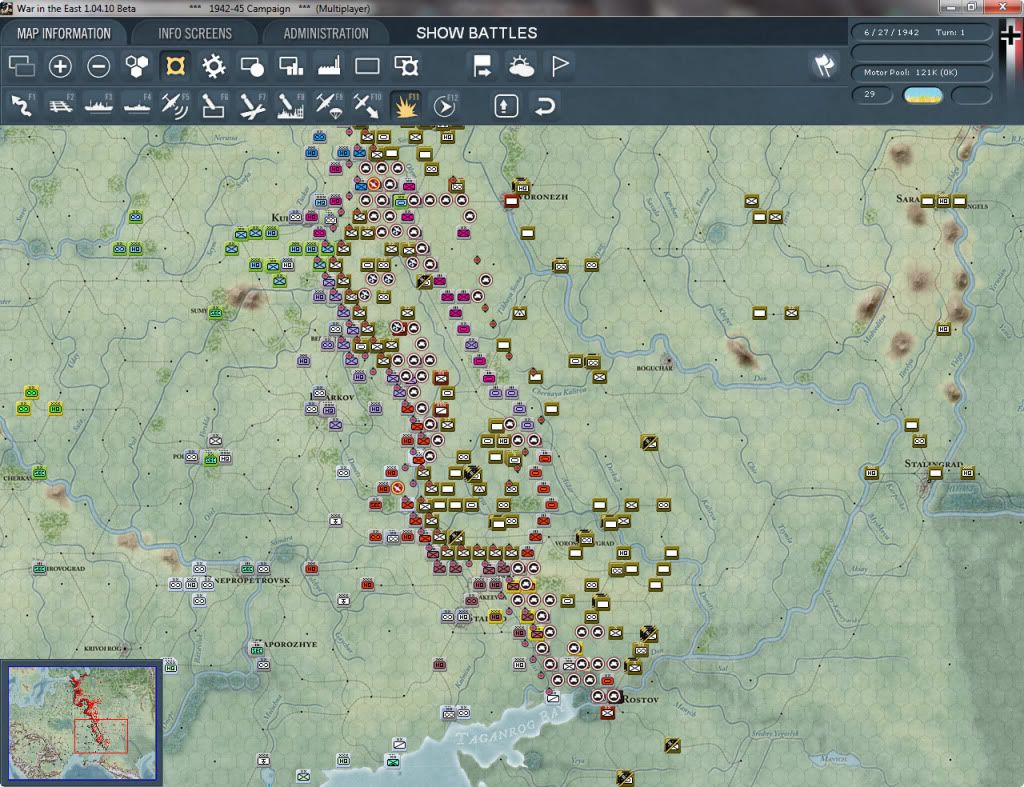This screenshot has height=787, width=1024.
Task: Select the F3 naval ship mode
Action: 99,106
